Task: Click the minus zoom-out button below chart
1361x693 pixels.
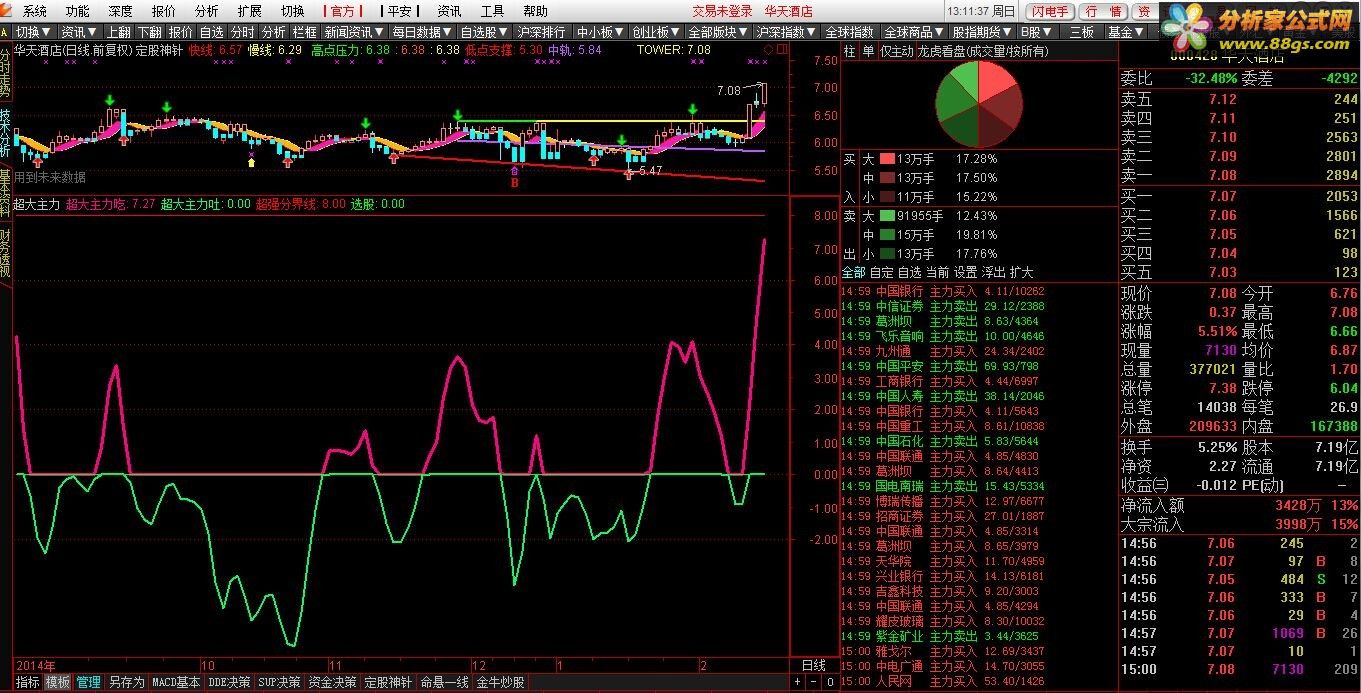Action: point(812,683)
